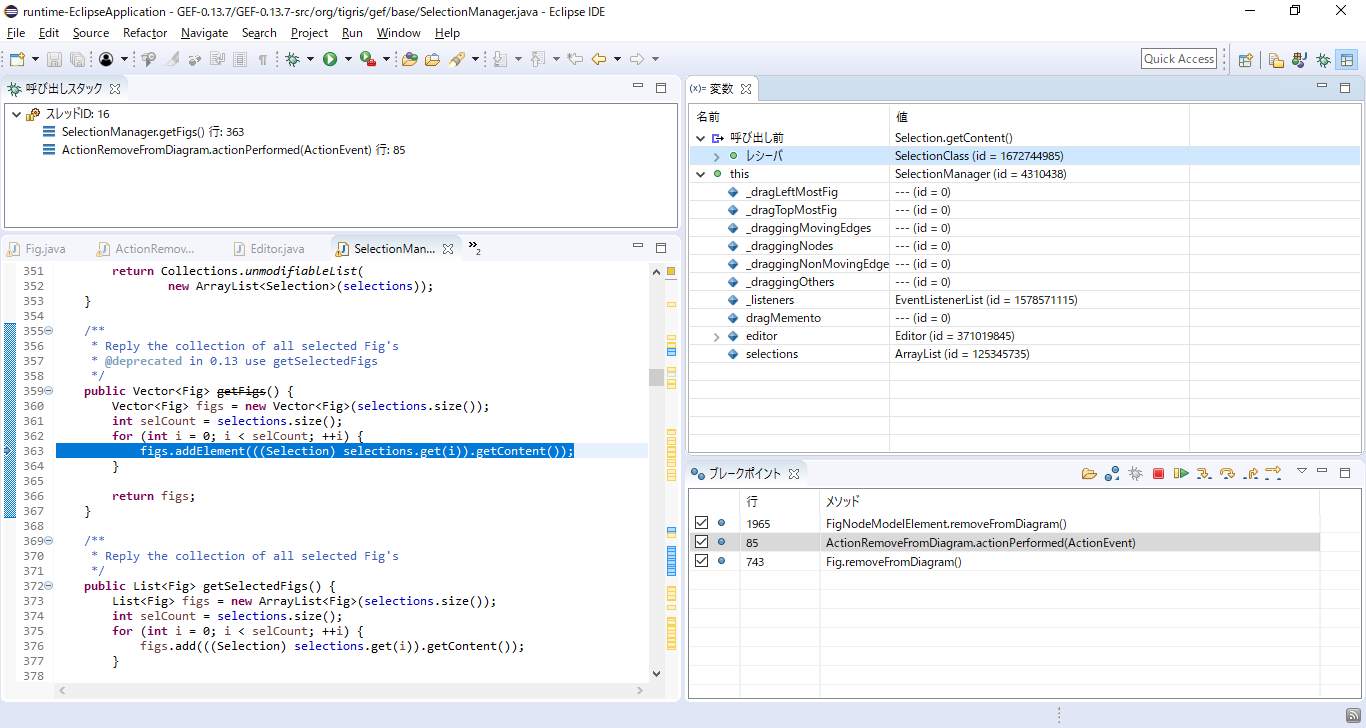This screenshot has height=728, width=1366.
Task: Click the Step Over curved arrow icon
Action: (x=1227, y=473)
